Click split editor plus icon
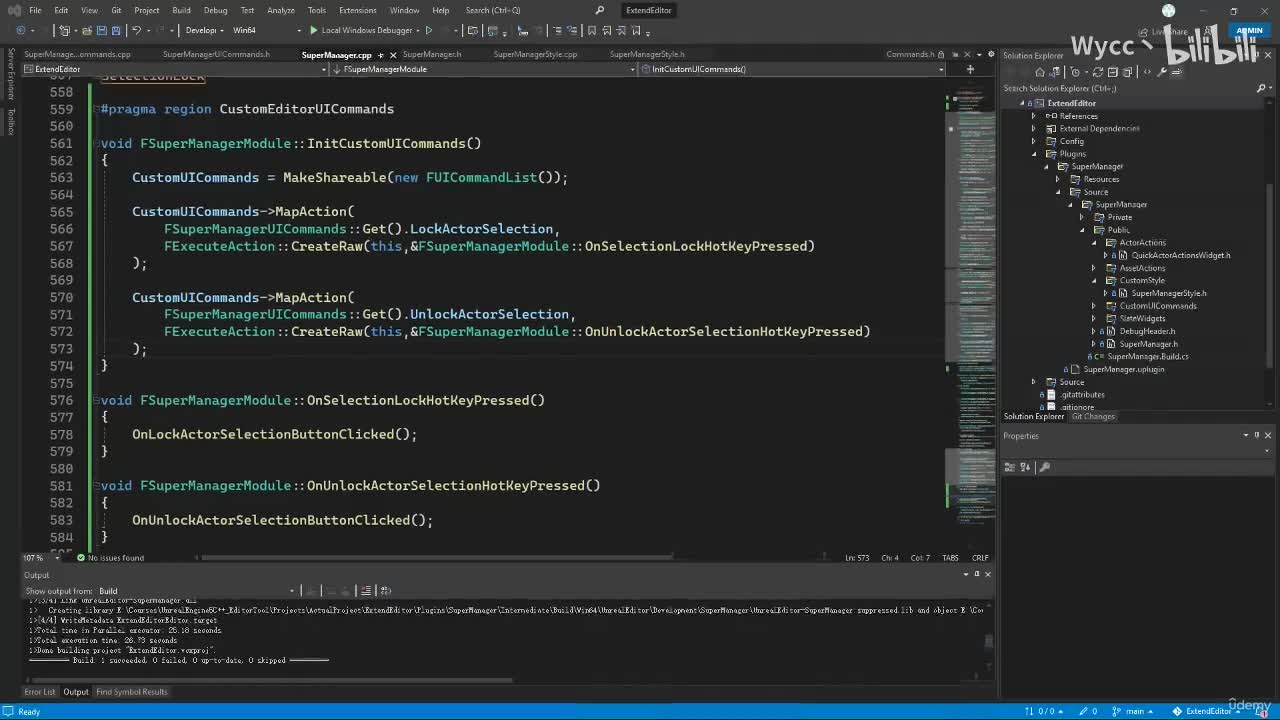The width and height of the screenshot is (1280, 720). pyautogui.click(x=969, y=69)
